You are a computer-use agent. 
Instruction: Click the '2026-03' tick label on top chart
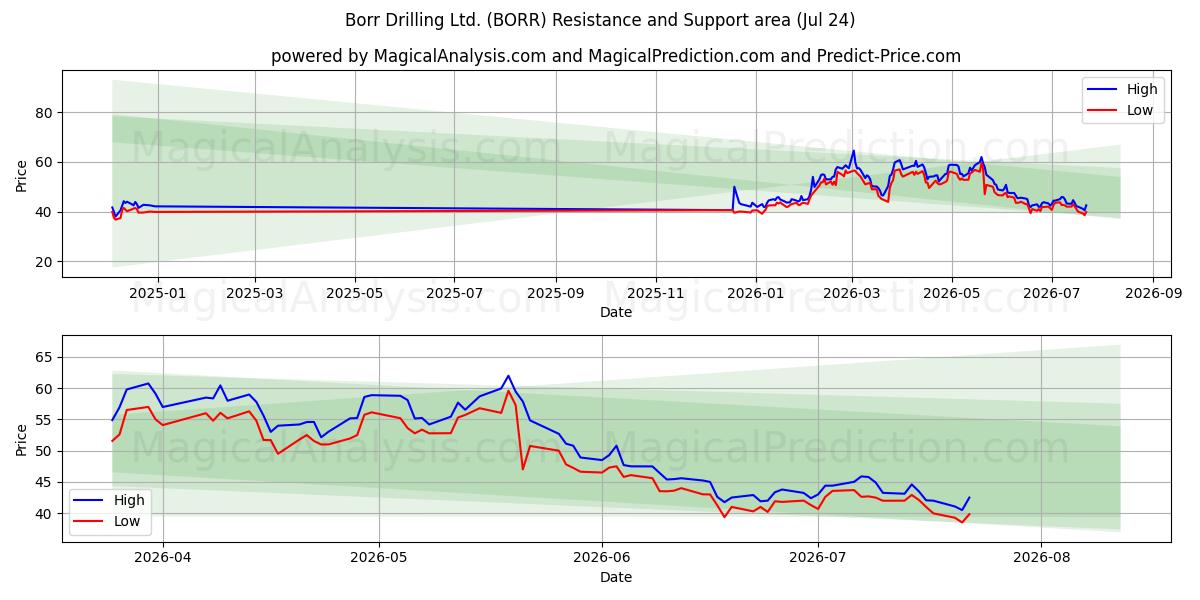point(853,294)
